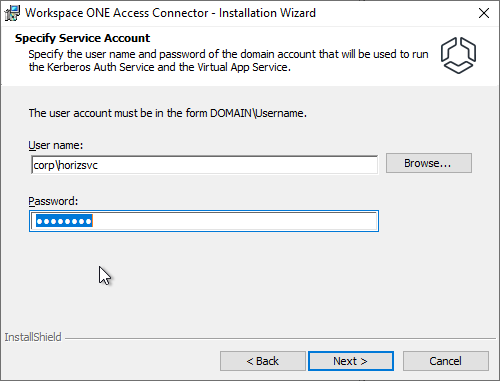Click the InstallShield branding text
The height and width of the screenshot is (381, 500).
tap(33, 337)
